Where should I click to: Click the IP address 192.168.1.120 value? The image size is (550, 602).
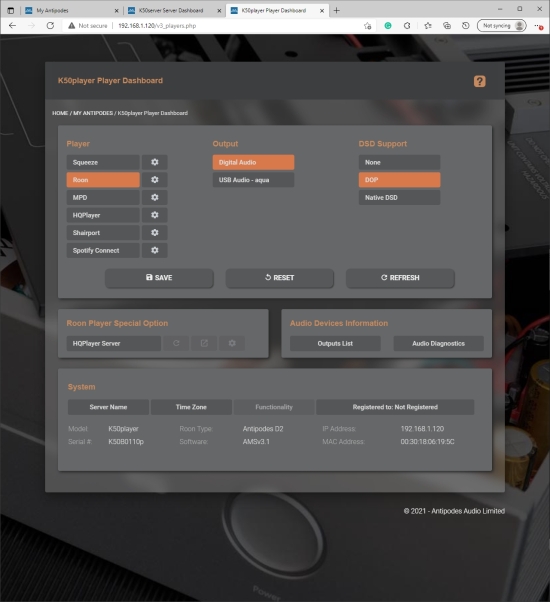click(422, 429)
